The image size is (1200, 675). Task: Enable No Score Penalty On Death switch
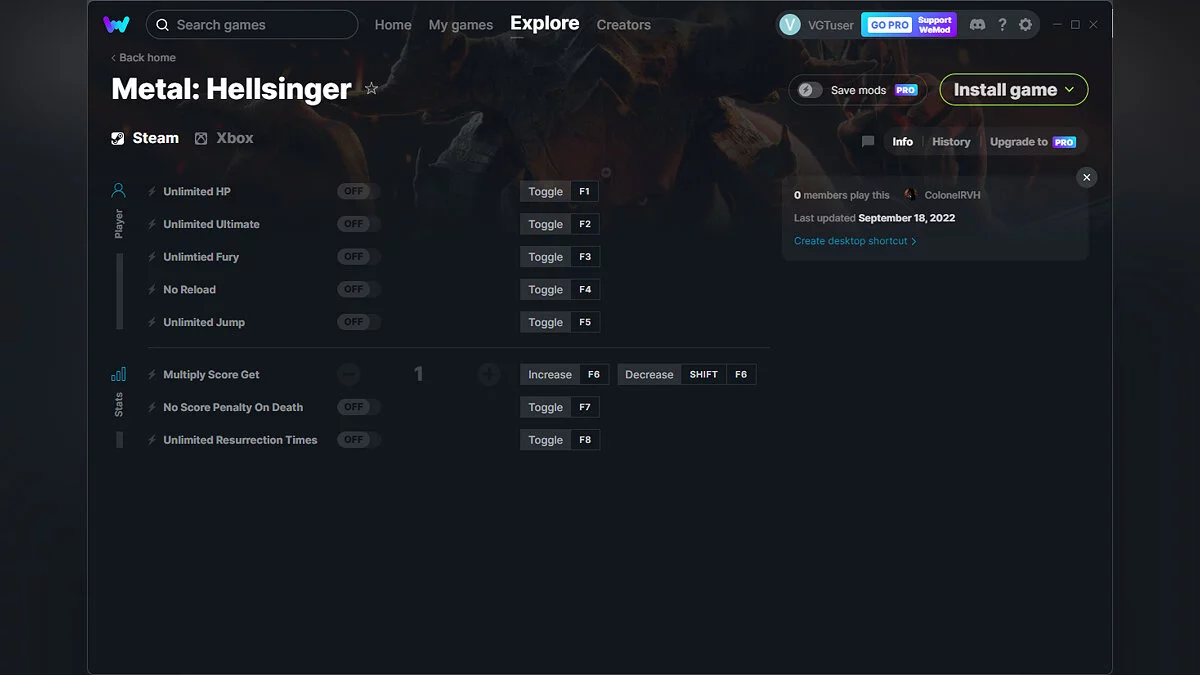click(359, 407)
